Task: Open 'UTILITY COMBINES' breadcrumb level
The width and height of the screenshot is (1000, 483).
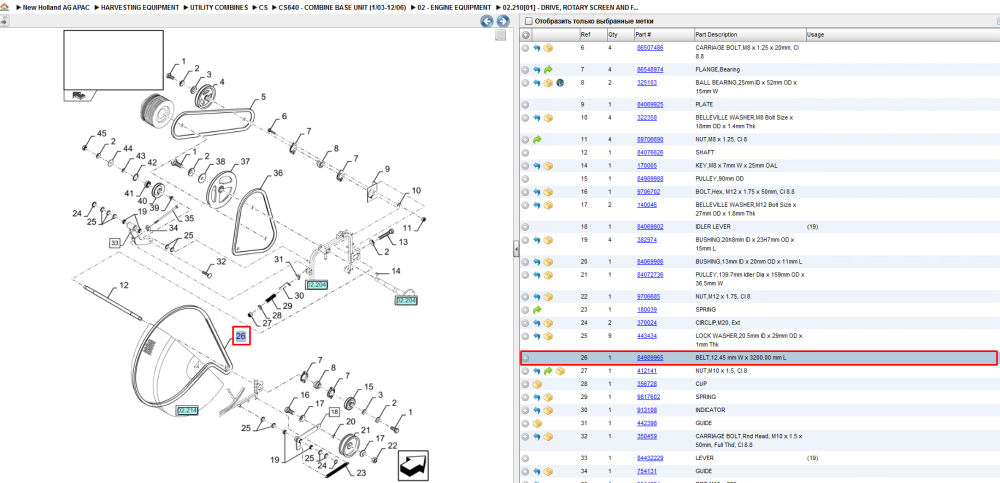Action: coord(219,7)
